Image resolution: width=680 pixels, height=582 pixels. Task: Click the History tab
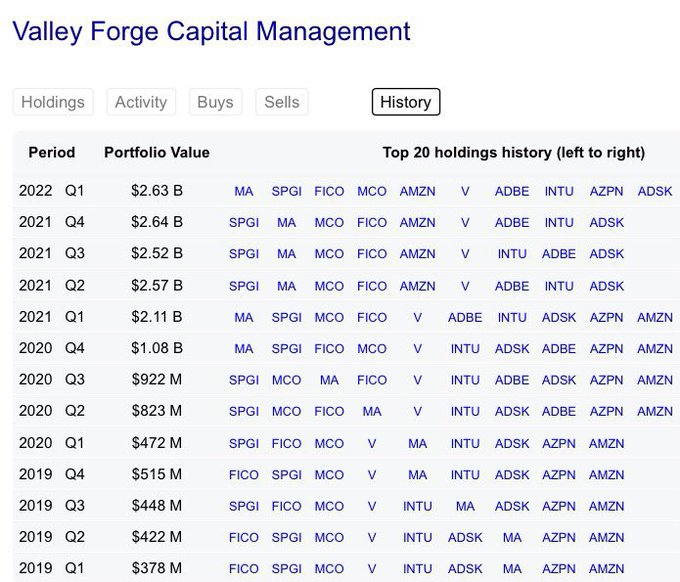(405, 102)
